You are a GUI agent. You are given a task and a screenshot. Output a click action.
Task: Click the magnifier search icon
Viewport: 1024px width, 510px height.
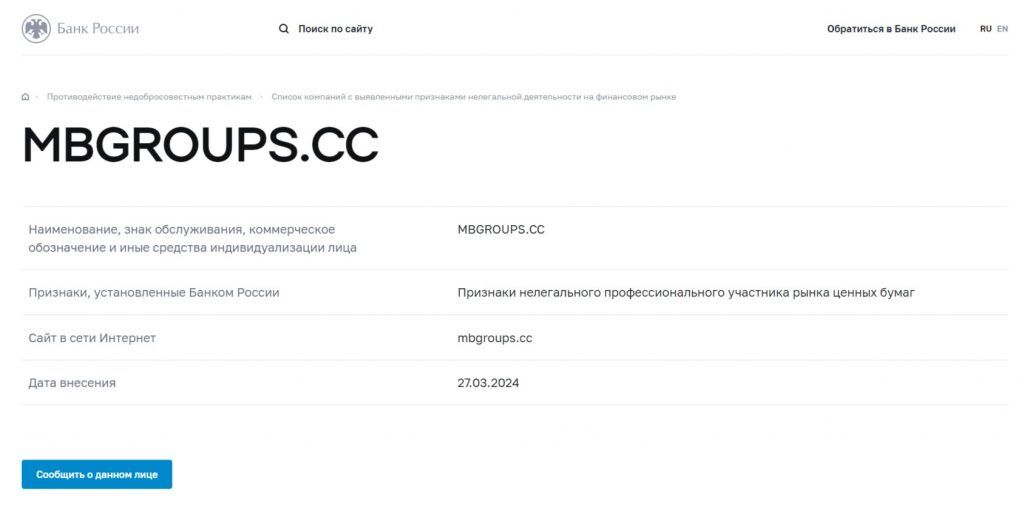tap(283, 29)
